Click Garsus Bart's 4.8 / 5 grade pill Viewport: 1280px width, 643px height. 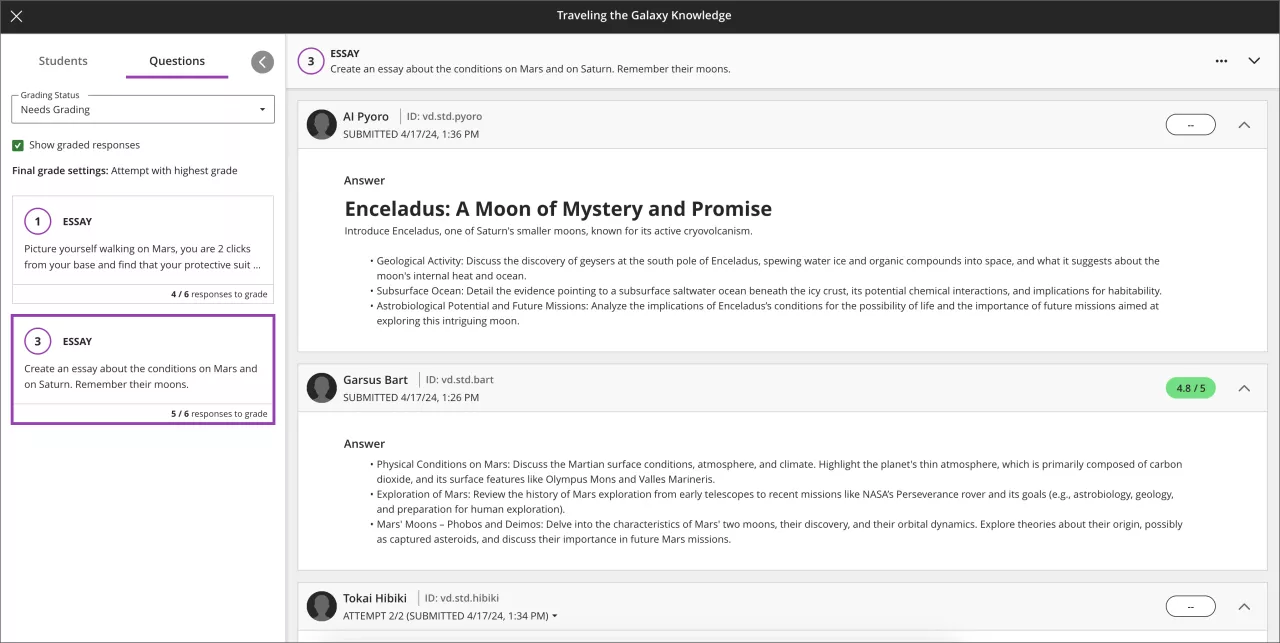[1190, 388]
